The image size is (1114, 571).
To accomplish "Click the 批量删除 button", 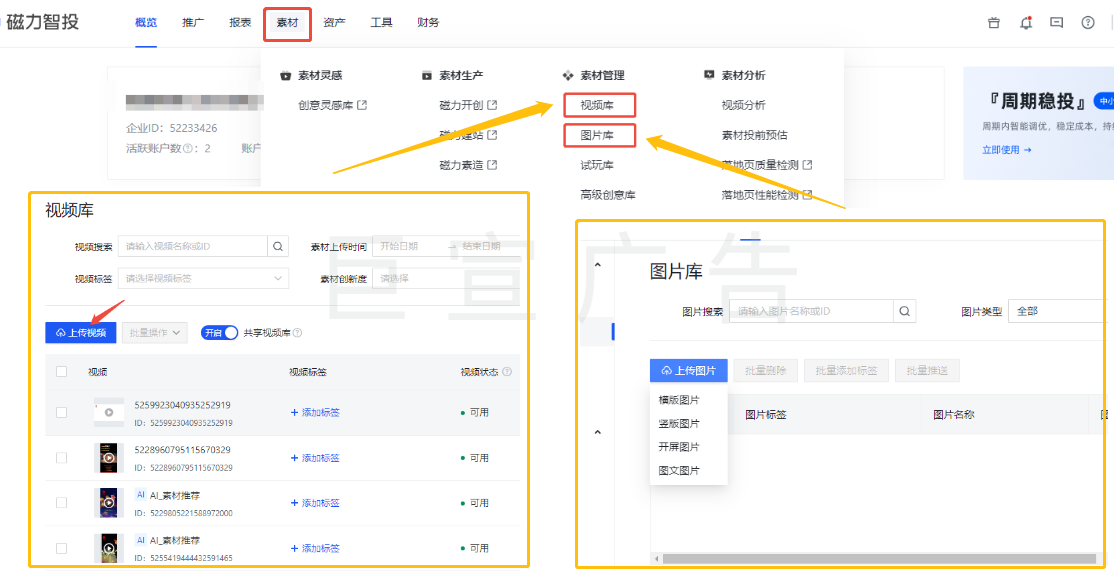I will pos(766,370).
